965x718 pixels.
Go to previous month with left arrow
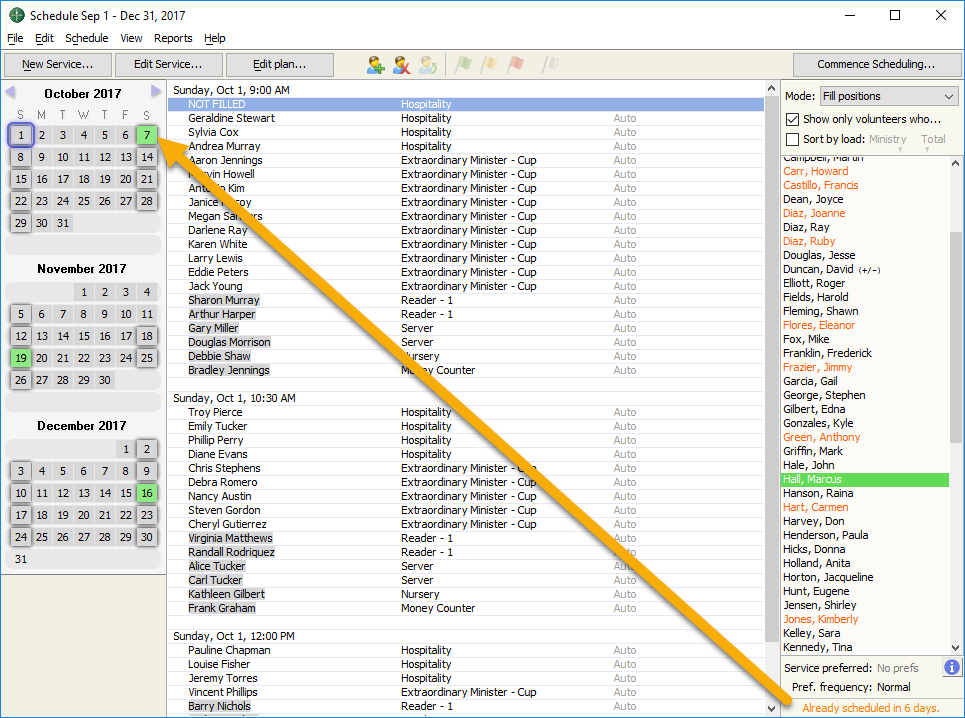pos(10,93)
